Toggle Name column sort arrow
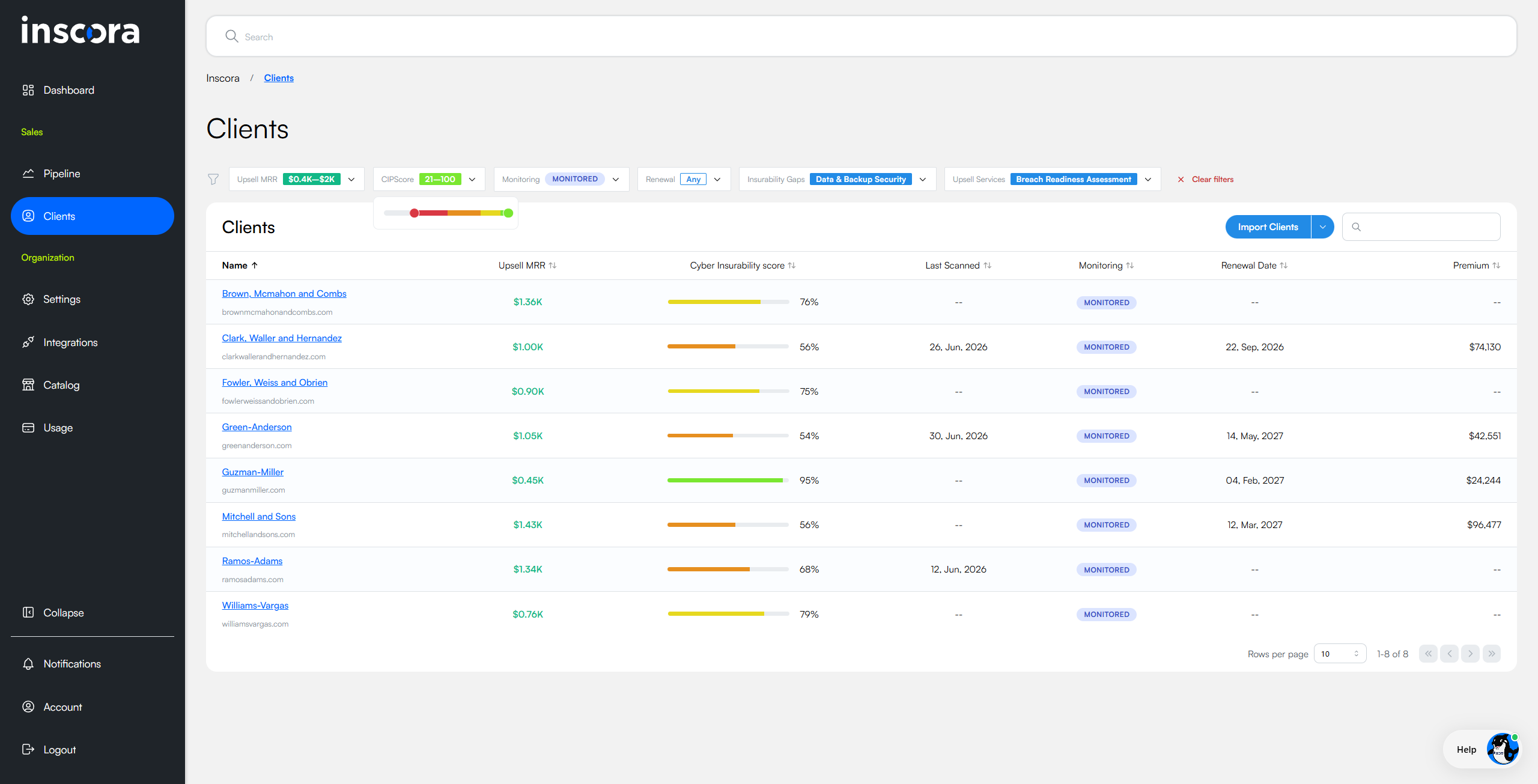The image size is (1538, 784). pos(255,266)
